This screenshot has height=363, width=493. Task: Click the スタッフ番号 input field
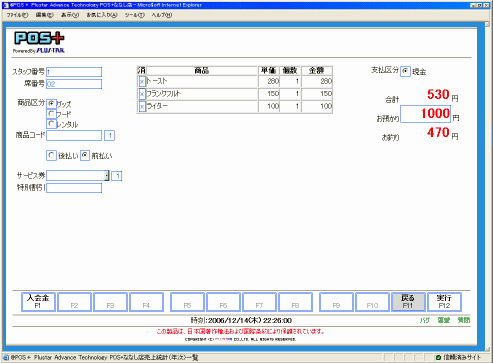[74, 72]
